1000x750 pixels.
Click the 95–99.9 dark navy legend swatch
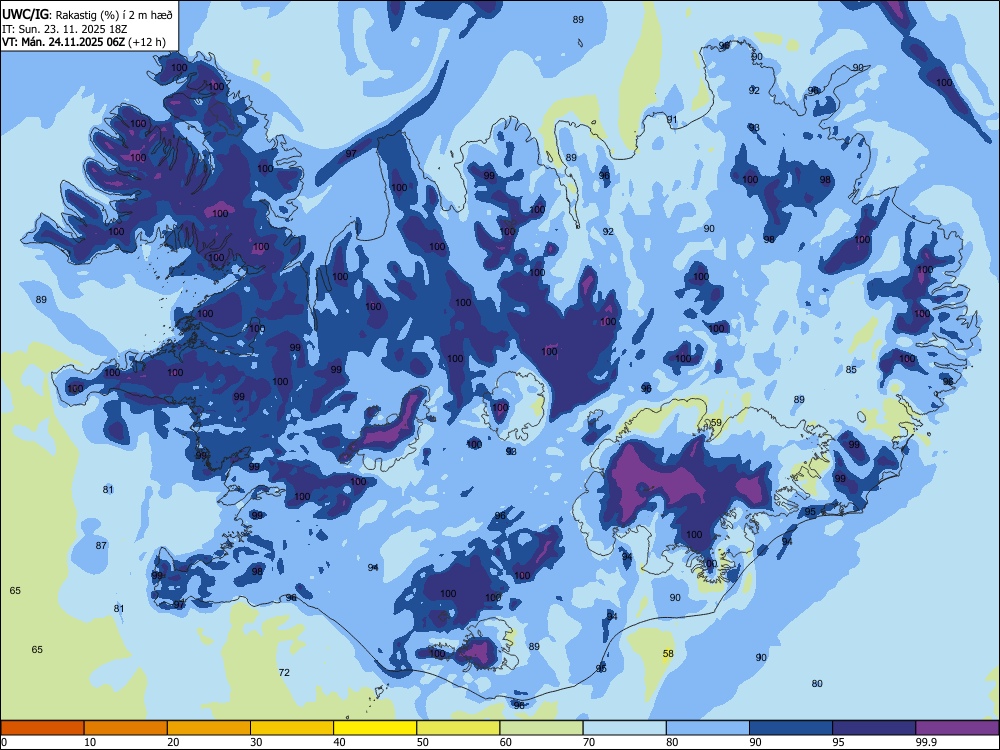point(874,728)
